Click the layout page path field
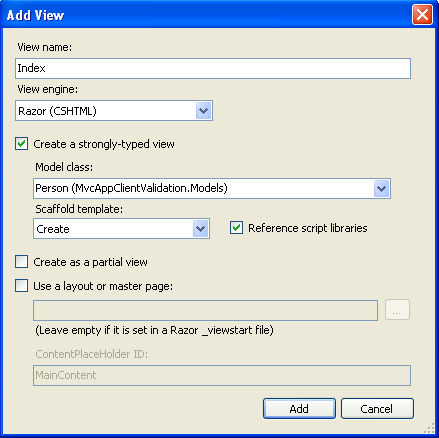The height and width of the screenshot is (438, 439). pos(205,310)
